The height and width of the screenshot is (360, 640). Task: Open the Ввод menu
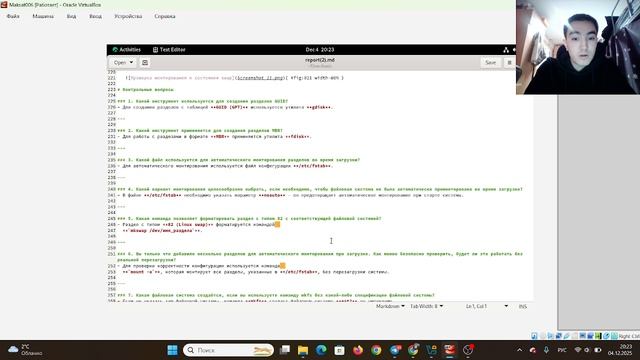[96, 16]
